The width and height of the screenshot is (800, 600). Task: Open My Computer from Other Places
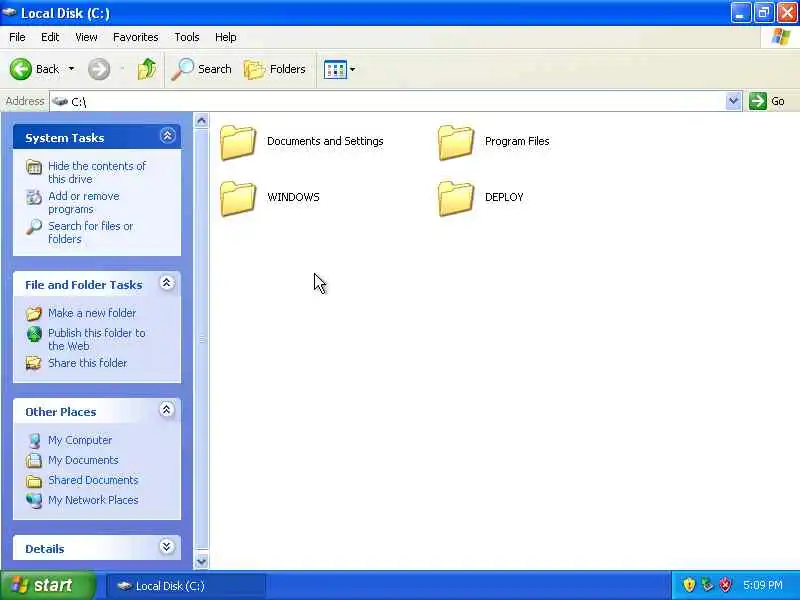click(x=80, y=440)
